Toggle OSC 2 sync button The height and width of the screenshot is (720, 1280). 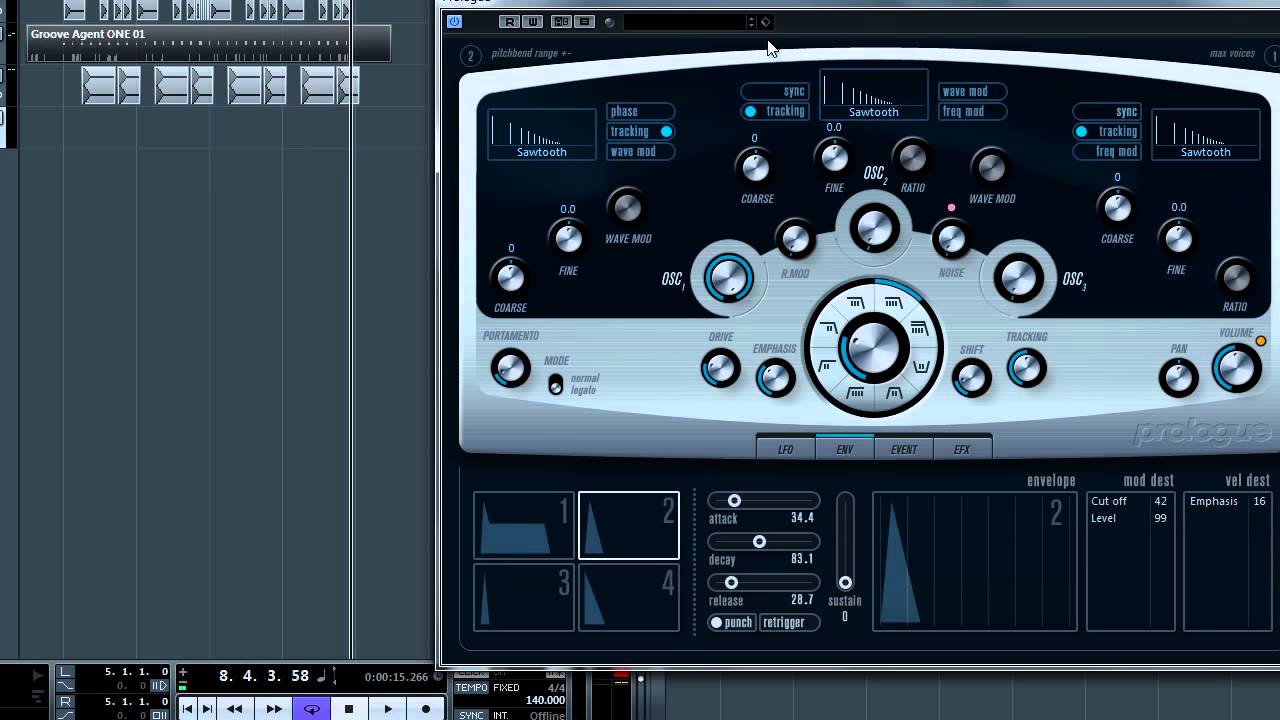(775, 91)
